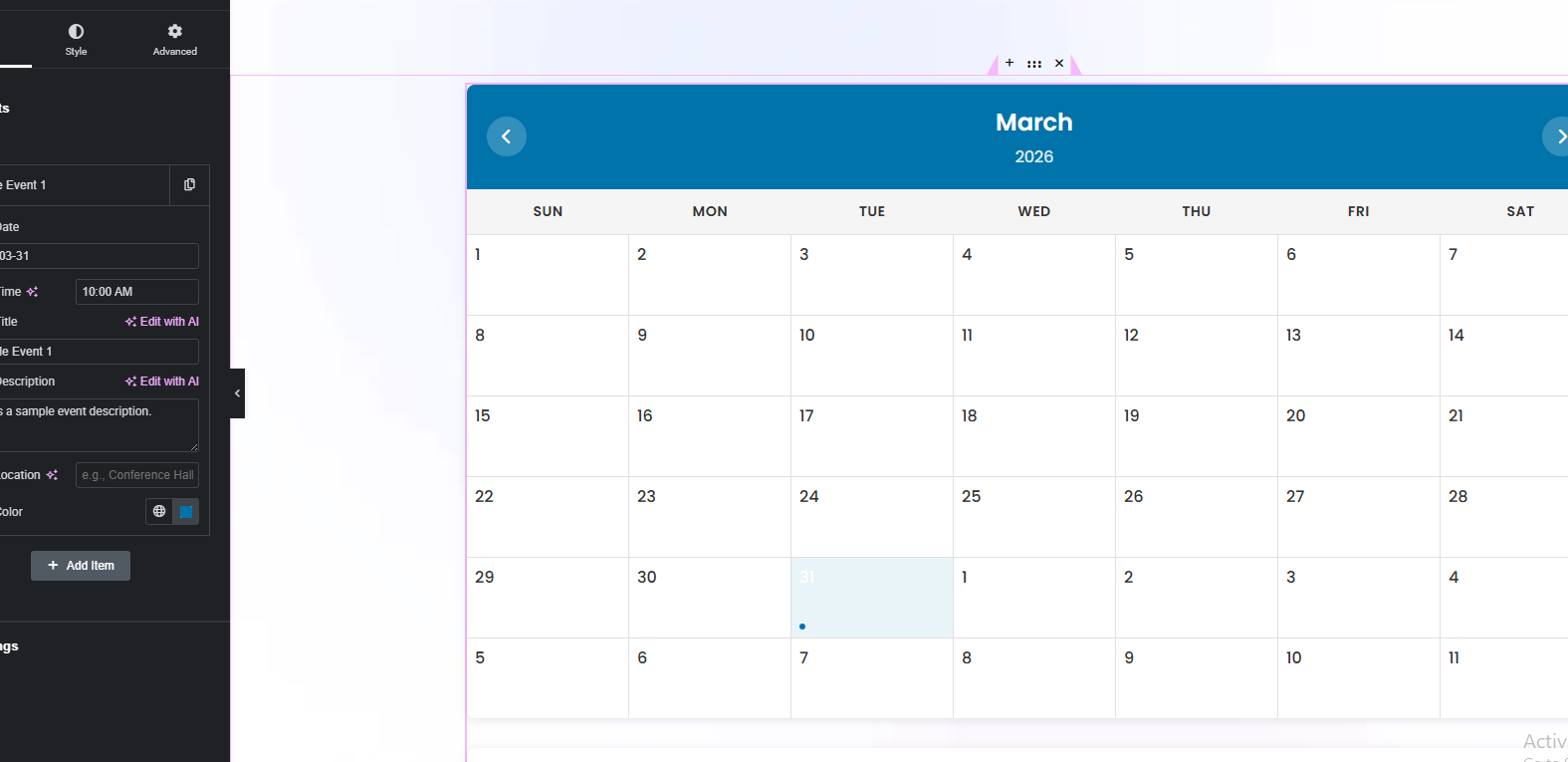Hide the editor panel with the side chevron
This screenshot has width=1568, height=762.
tap(237, 392)
